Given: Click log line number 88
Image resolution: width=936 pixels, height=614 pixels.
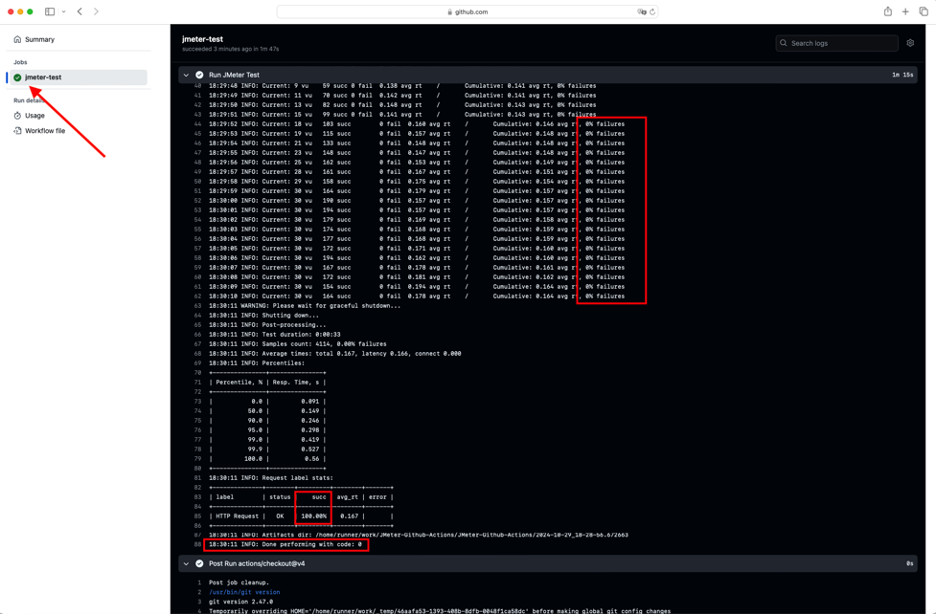Looking at the screenshot, I should pyautogui.click(x=198, y=544).
